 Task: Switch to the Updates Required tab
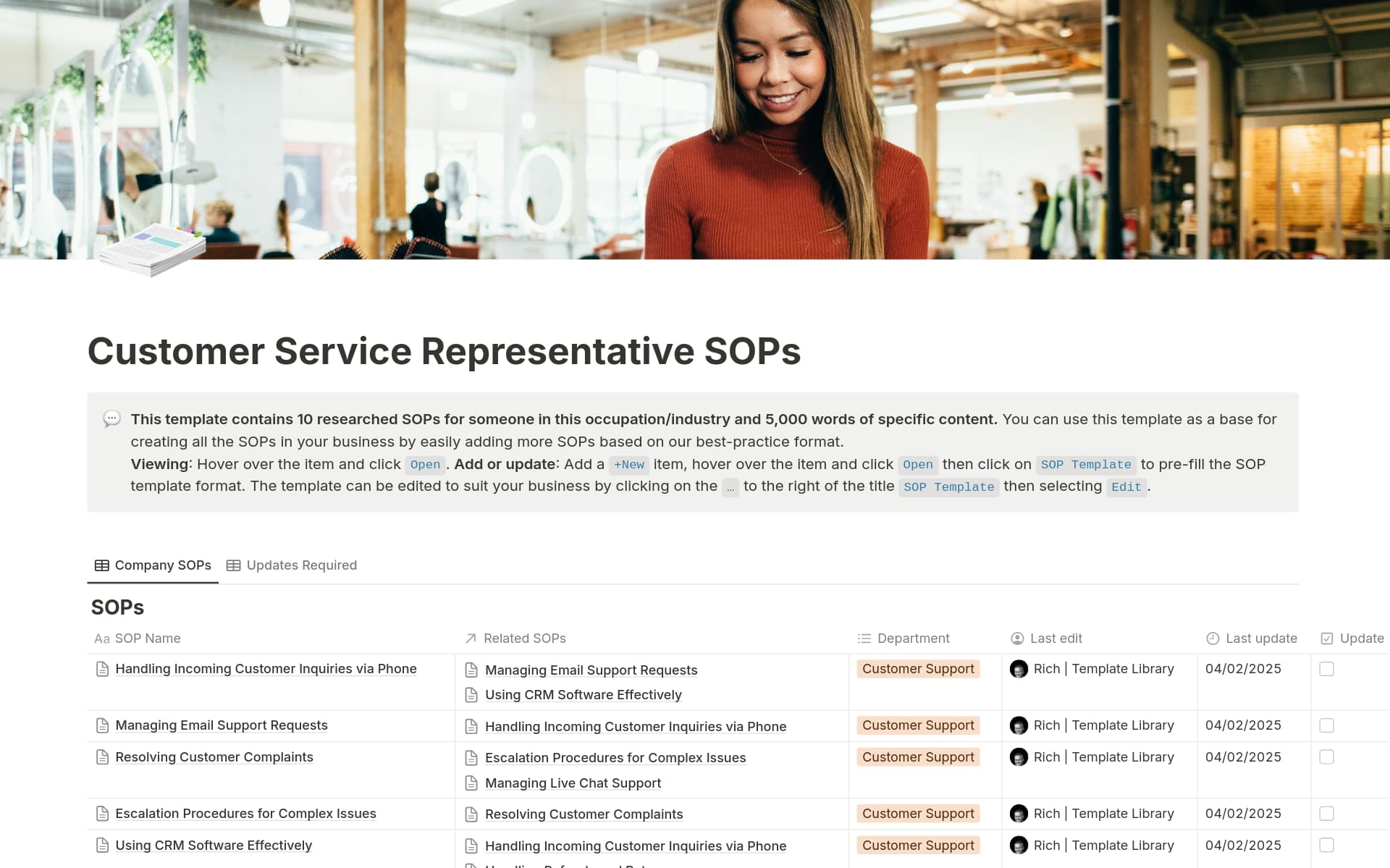pyautogui.click(x=301, y=565)
